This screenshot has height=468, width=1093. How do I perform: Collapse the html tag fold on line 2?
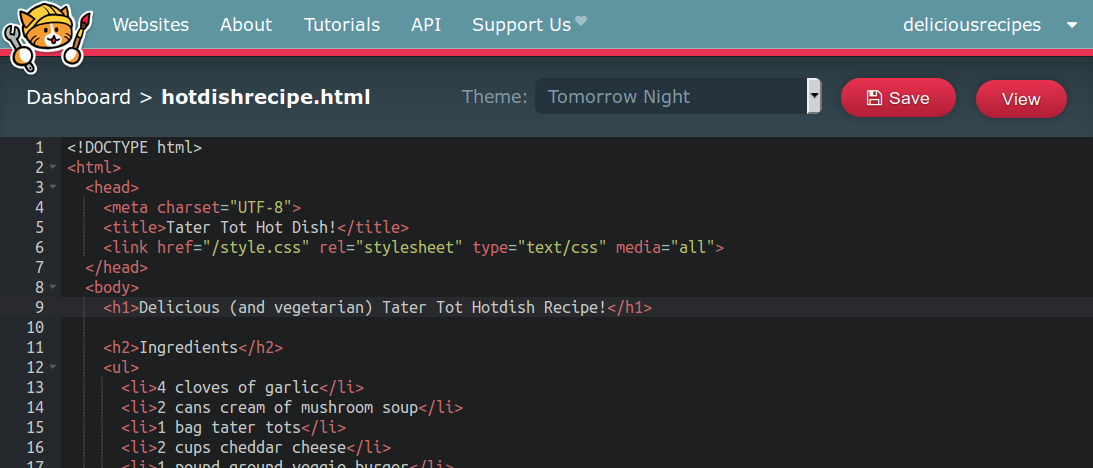click(53, 167)
